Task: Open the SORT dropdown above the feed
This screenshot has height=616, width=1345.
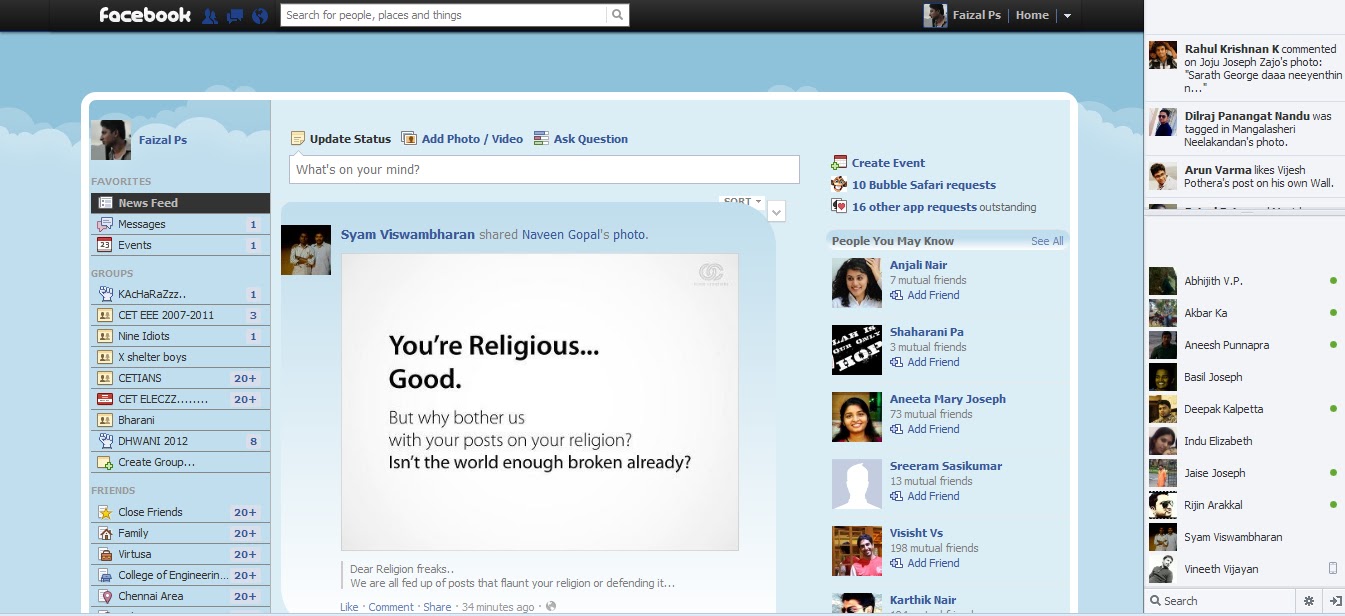Action: pos(740,200)
